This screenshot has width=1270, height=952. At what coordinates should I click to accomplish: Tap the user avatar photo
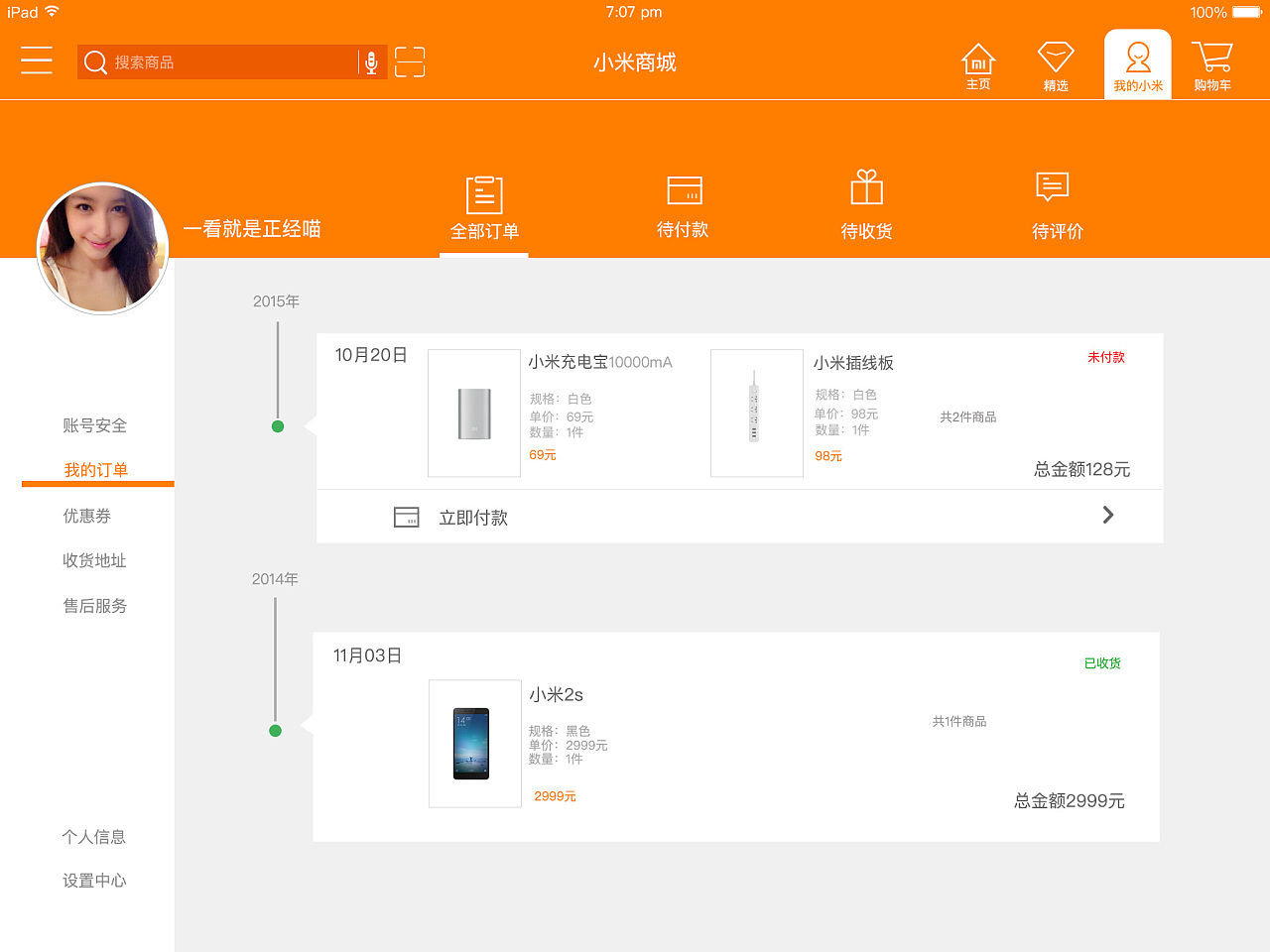click(x=103, y=248)
